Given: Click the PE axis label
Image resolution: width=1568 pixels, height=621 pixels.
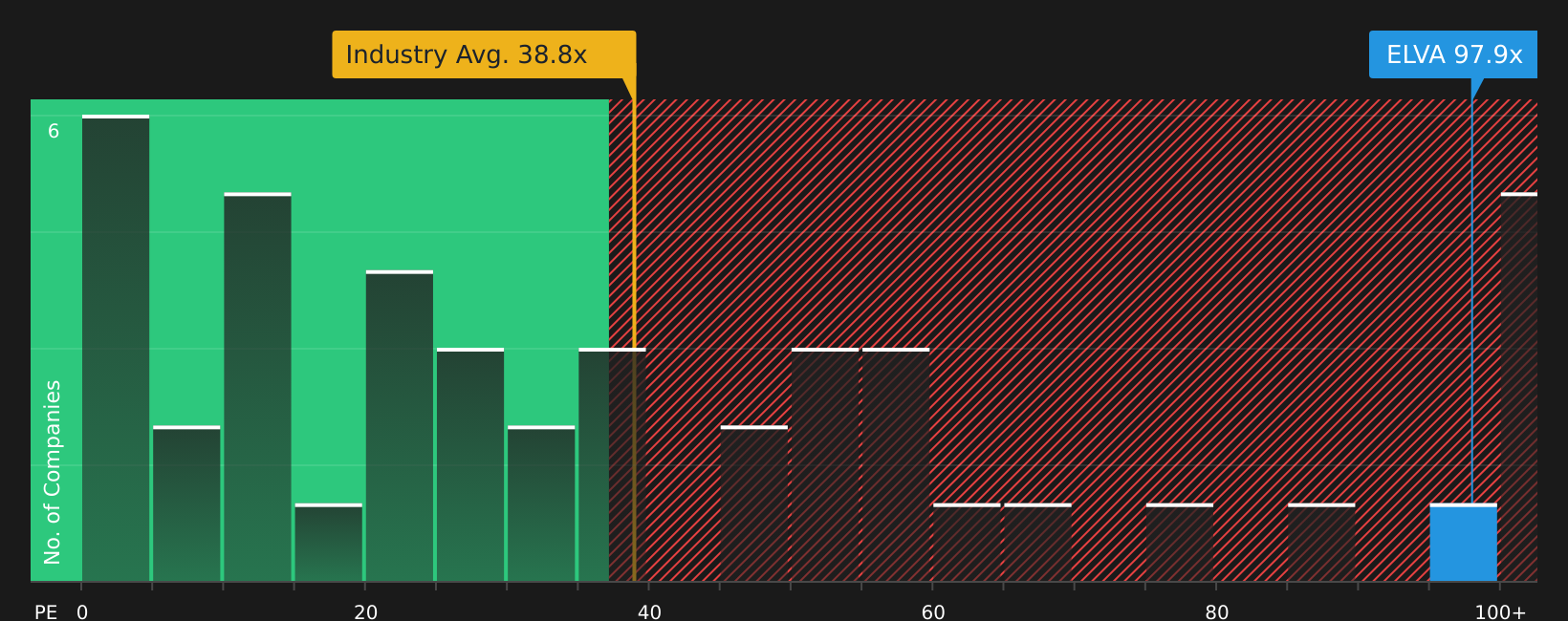Looking at the screenshot, I should (x=46, y=612).
